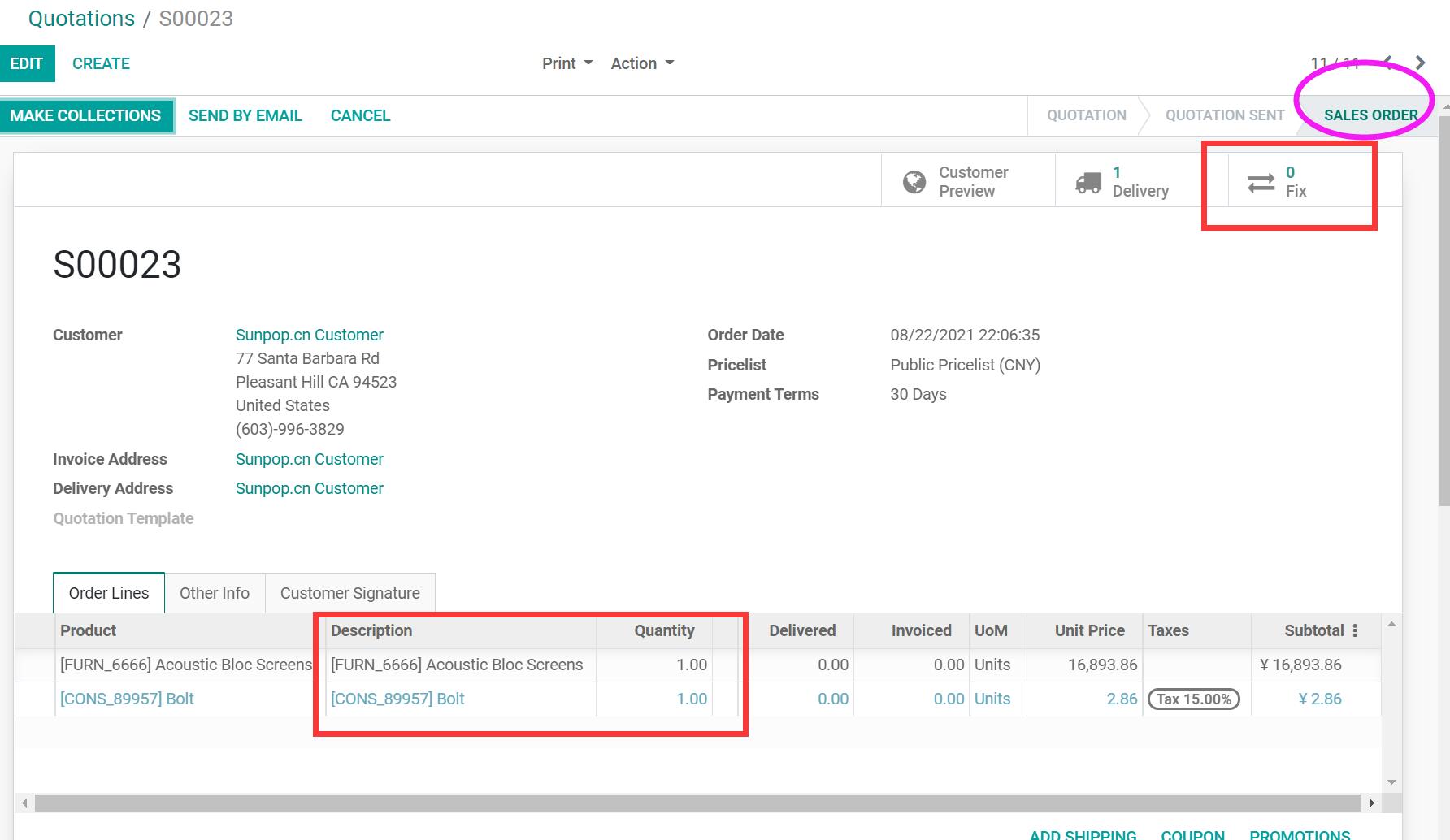Open the Print dropdown
This screenshot has height=840, width=1450.
(567, 63)
